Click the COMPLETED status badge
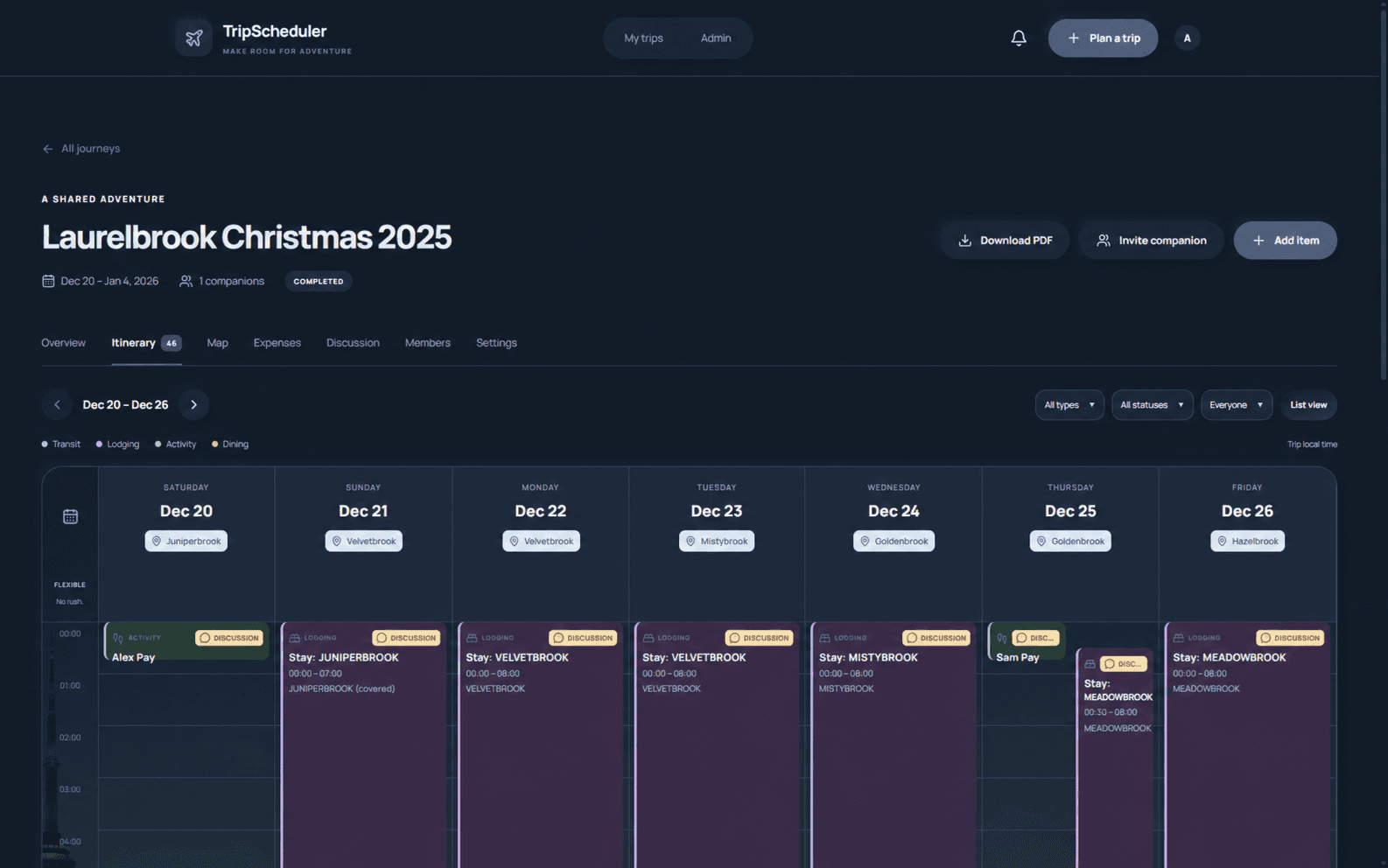The width and height of the screenshot is (1388, 868). point(319,282)
